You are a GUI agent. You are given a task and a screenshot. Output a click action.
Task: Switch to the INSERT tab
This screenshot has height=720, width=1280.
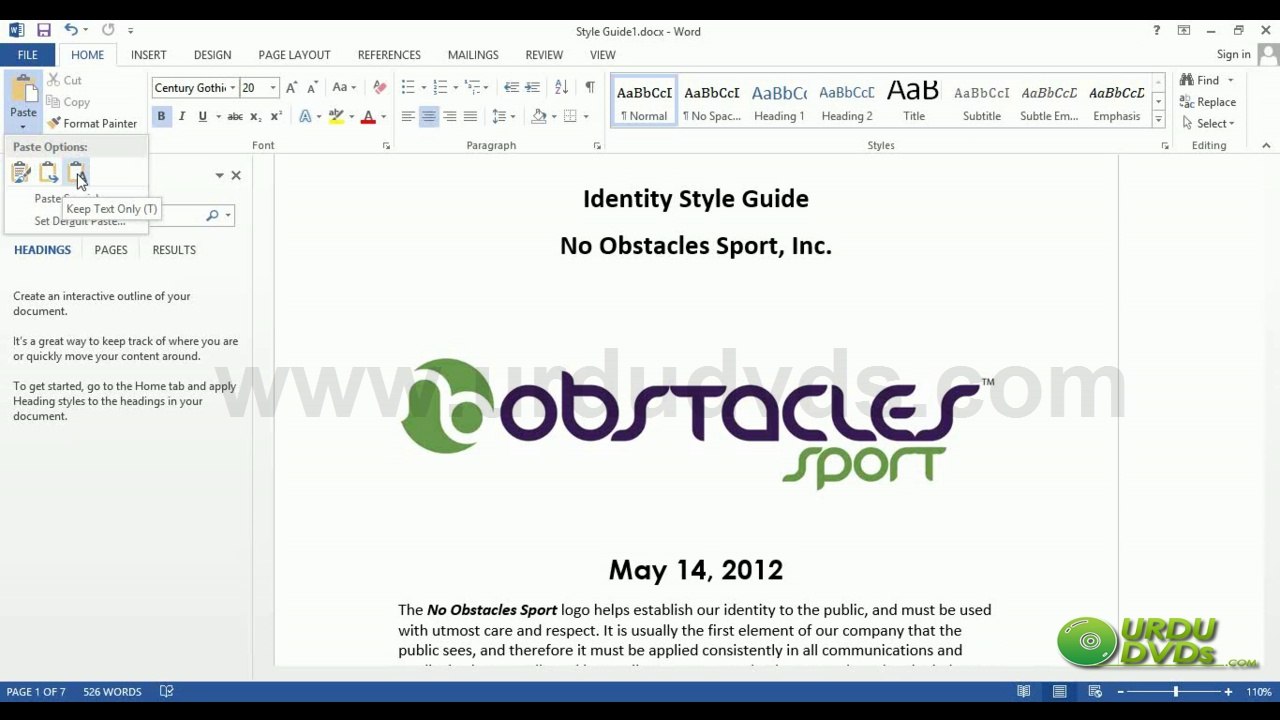[x=149, y=55]
